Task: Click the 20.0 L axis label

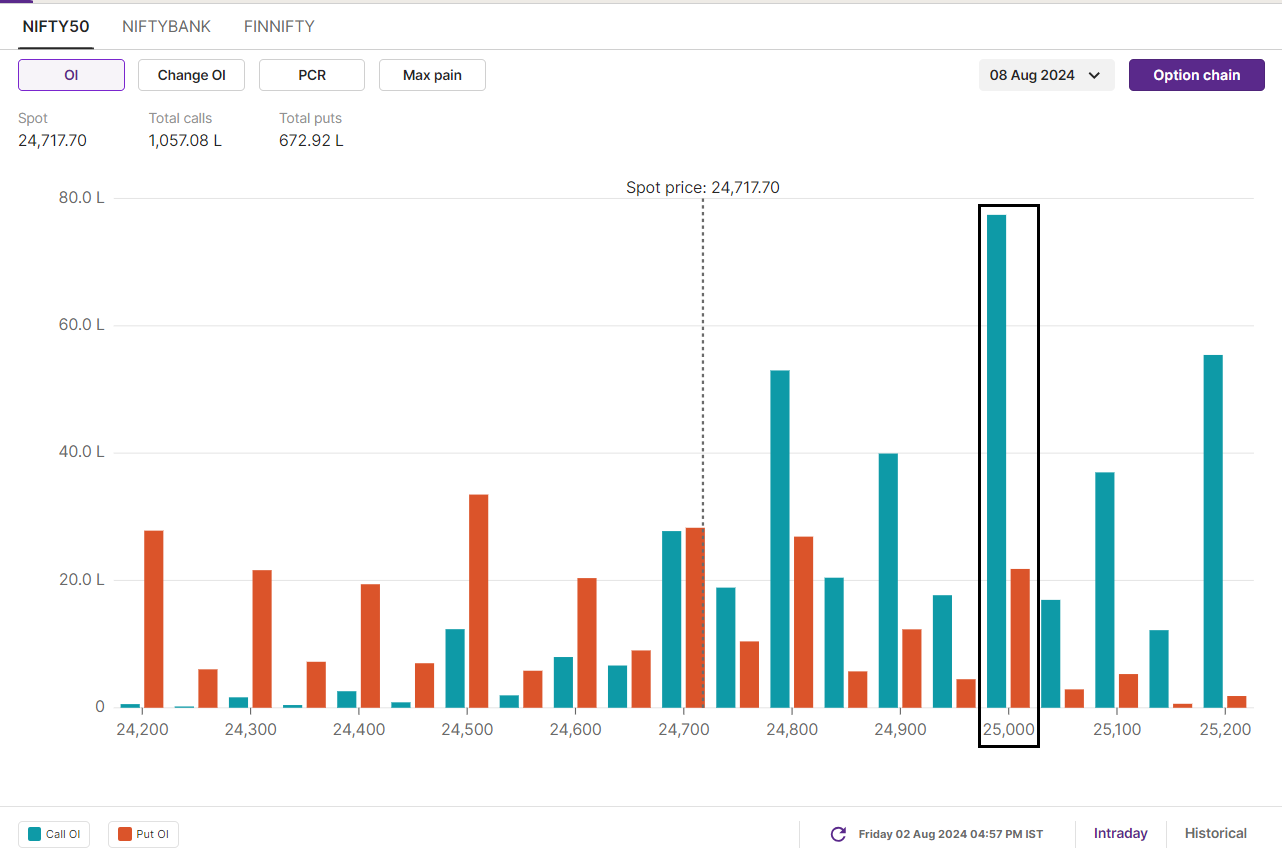Action: point(81,580)
